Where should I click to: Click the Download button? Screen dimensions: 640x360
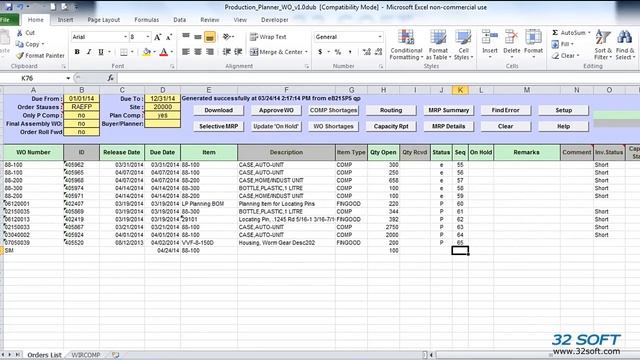(x=218, y=110)
